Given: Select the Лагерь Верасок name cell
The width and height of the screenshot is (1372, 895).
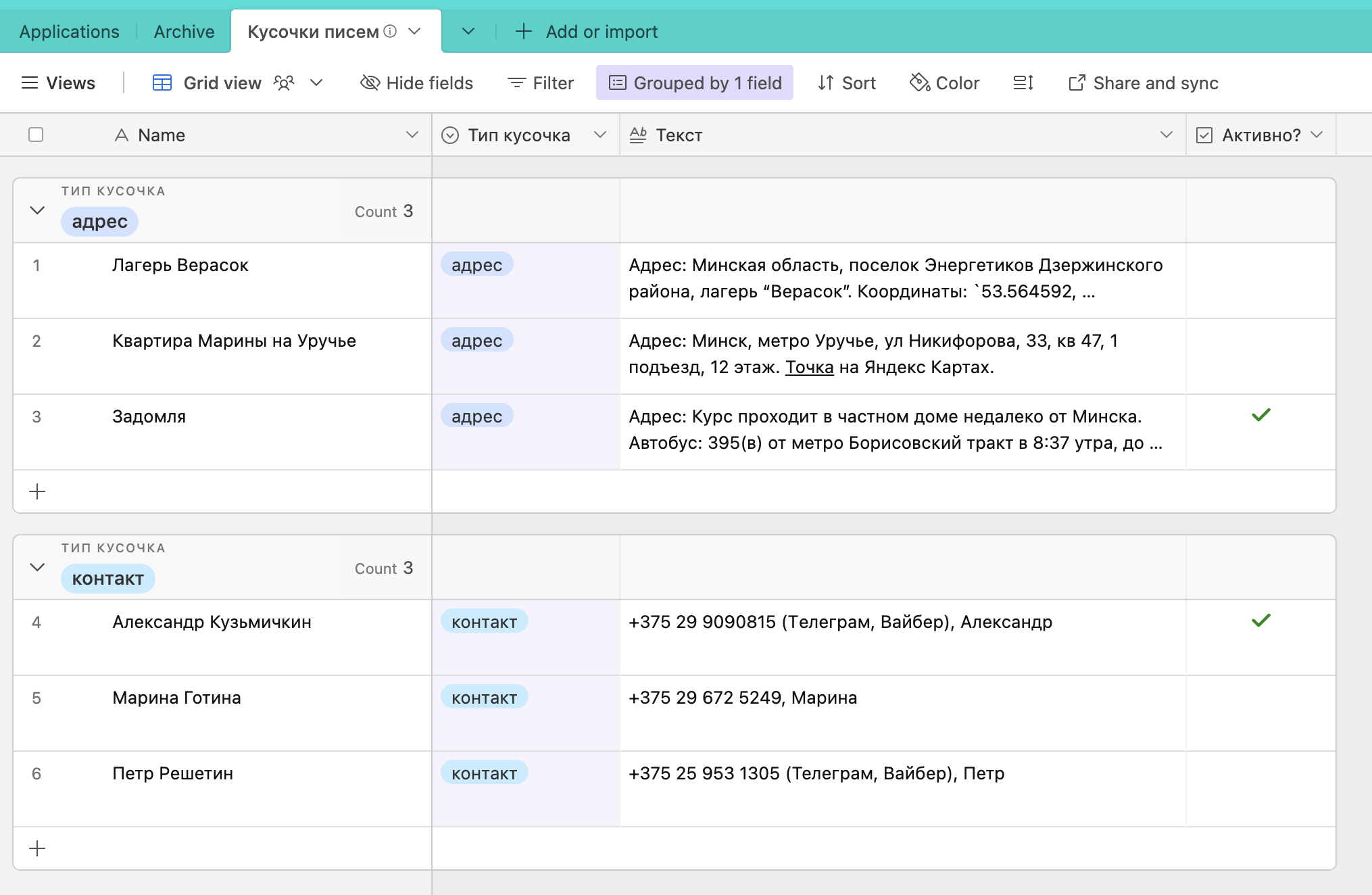Looking at the screenshot, I should (222, 281).
